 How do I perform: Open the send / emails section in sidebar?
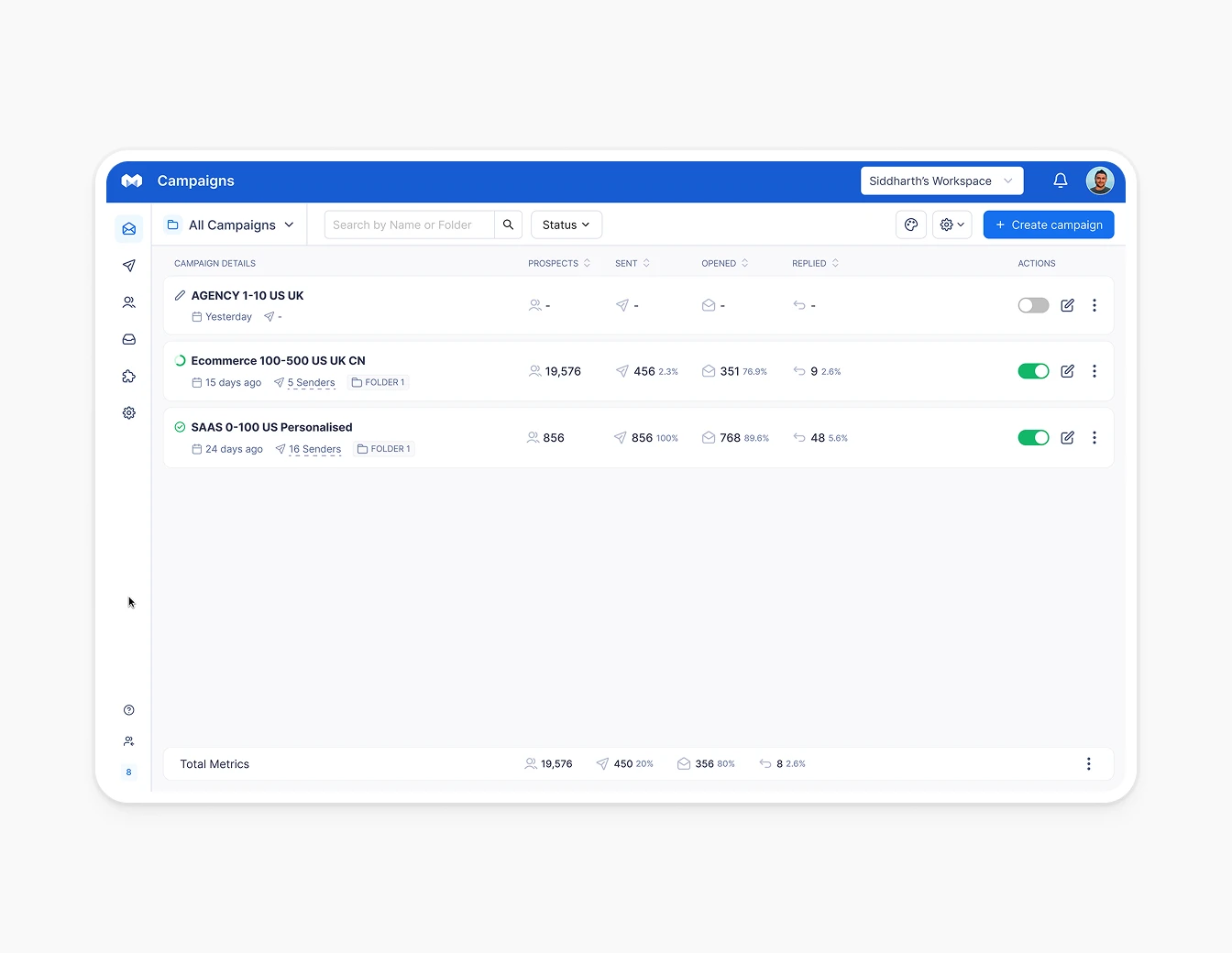(x=128, y=266)
